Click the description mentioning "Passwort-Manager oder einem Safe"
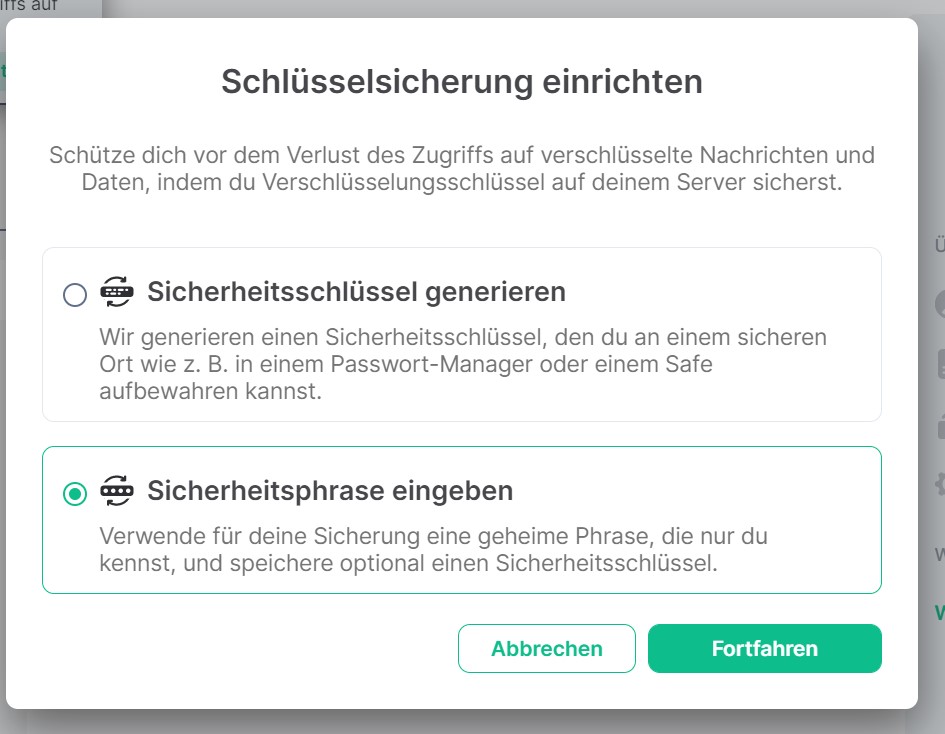945x734 pixels. 462,364
